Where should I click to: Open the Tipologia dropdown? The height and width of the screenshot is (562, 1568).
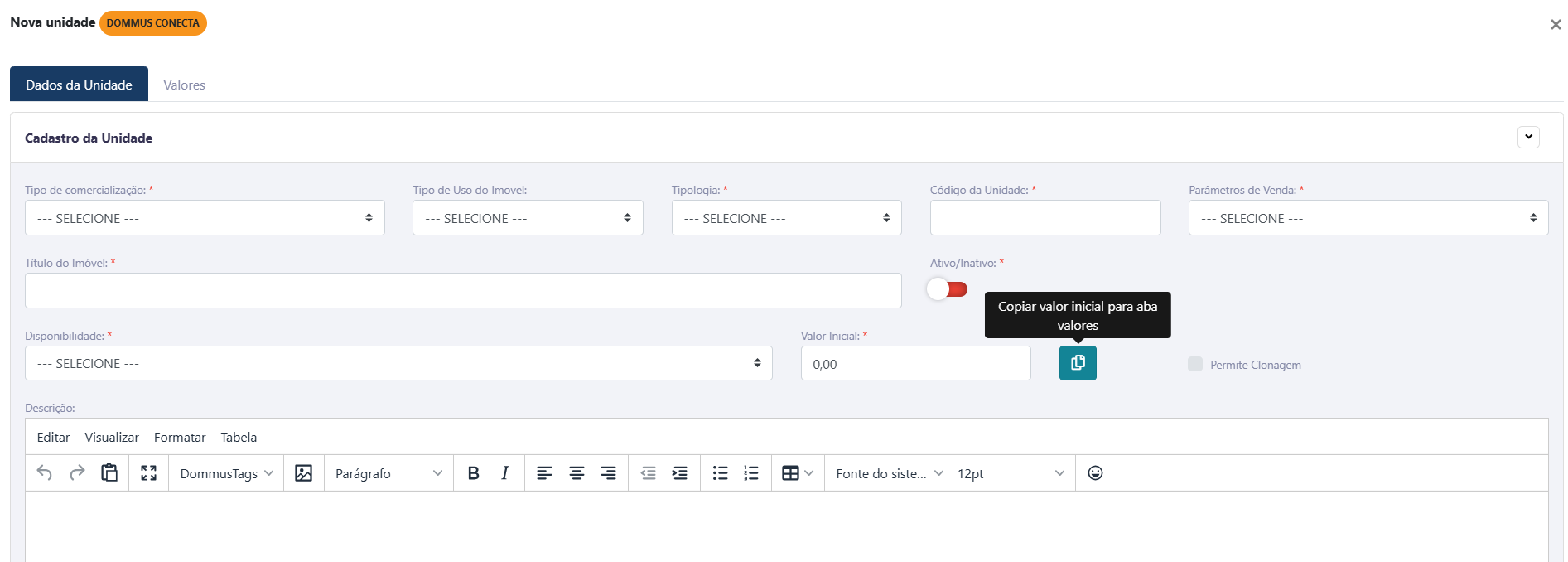(786, 218)
